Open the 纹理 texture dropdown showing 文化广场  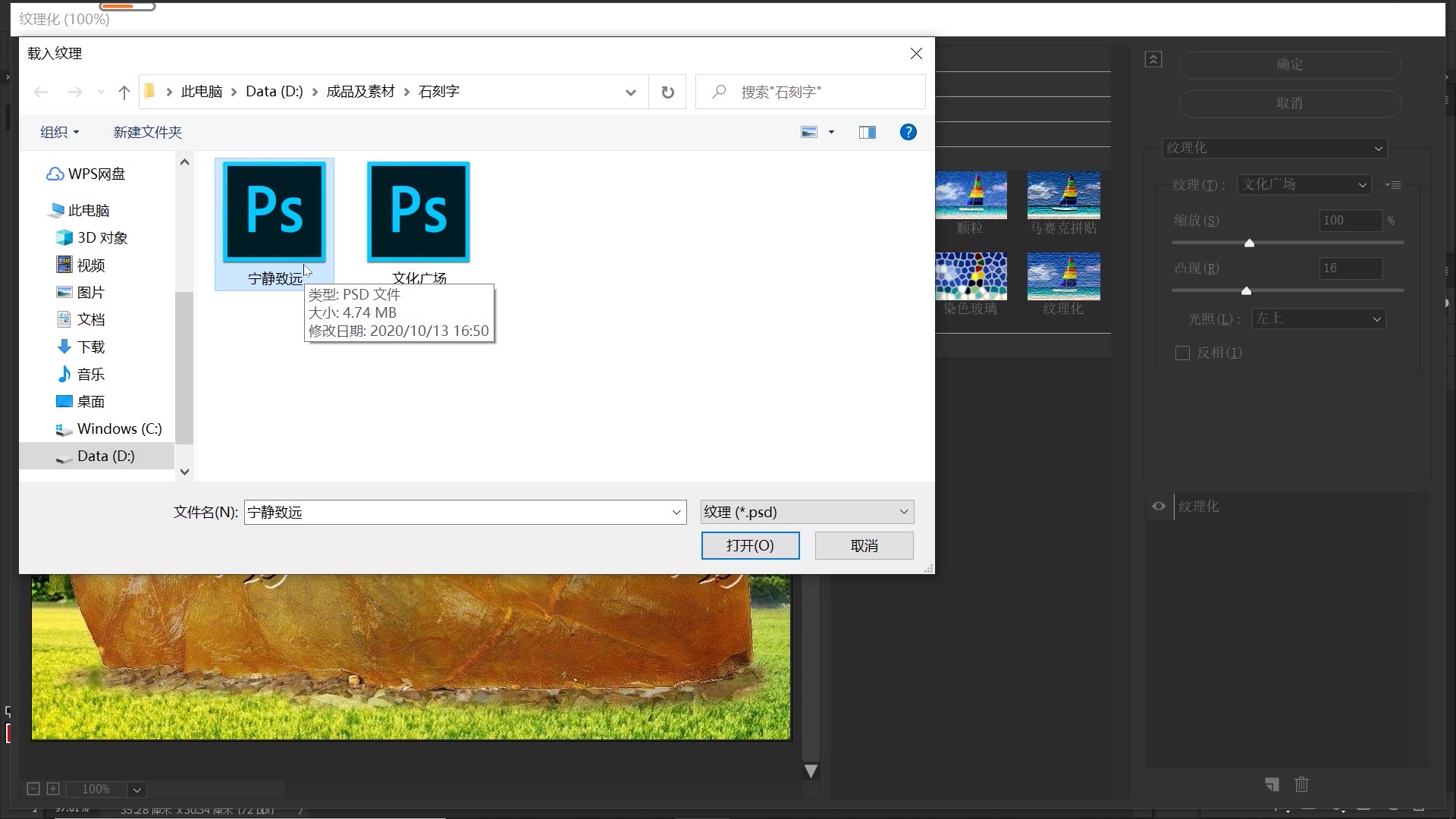coord(1304,184)
